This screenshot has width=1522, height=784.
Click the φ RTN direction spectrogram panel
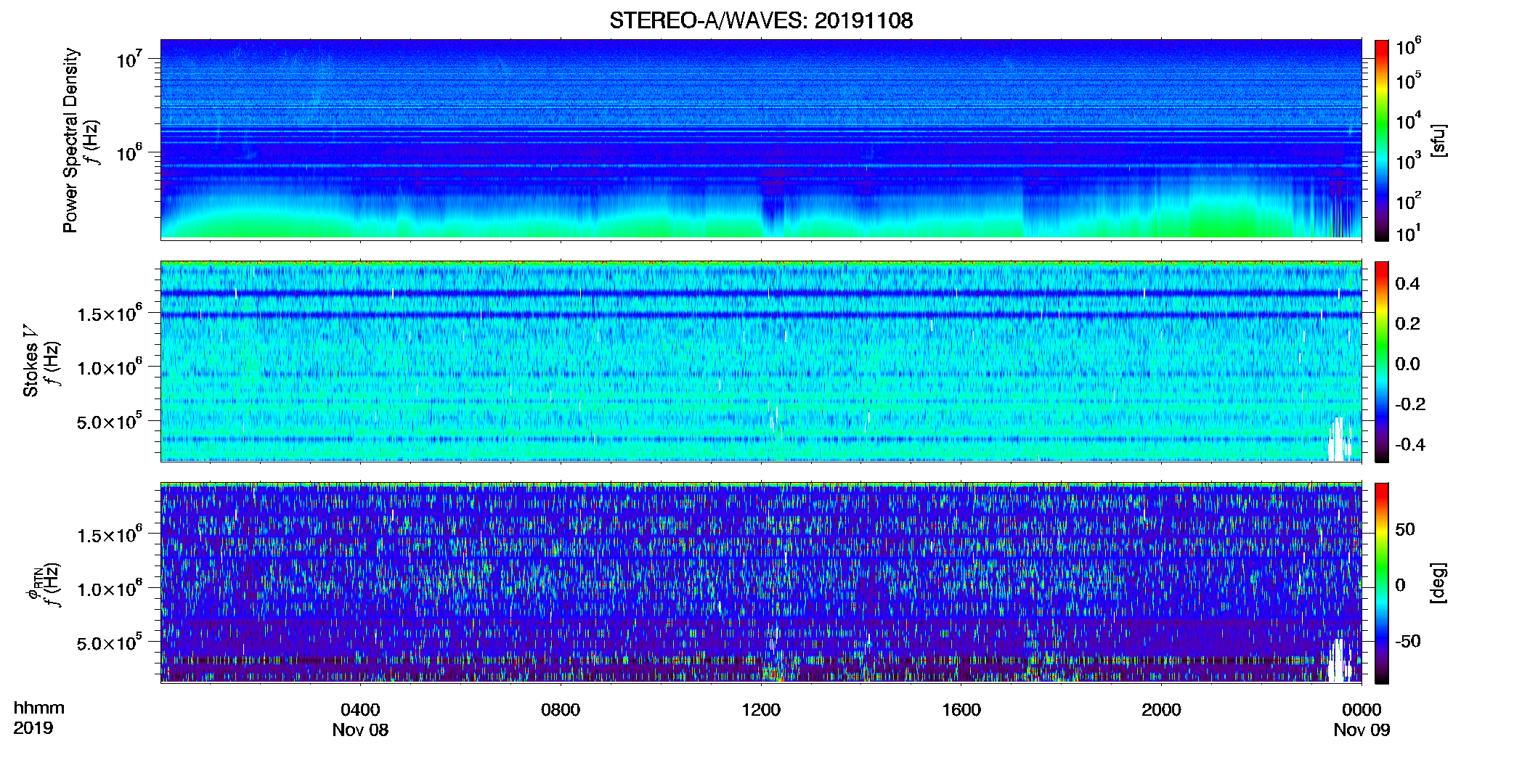coord(761,582)
